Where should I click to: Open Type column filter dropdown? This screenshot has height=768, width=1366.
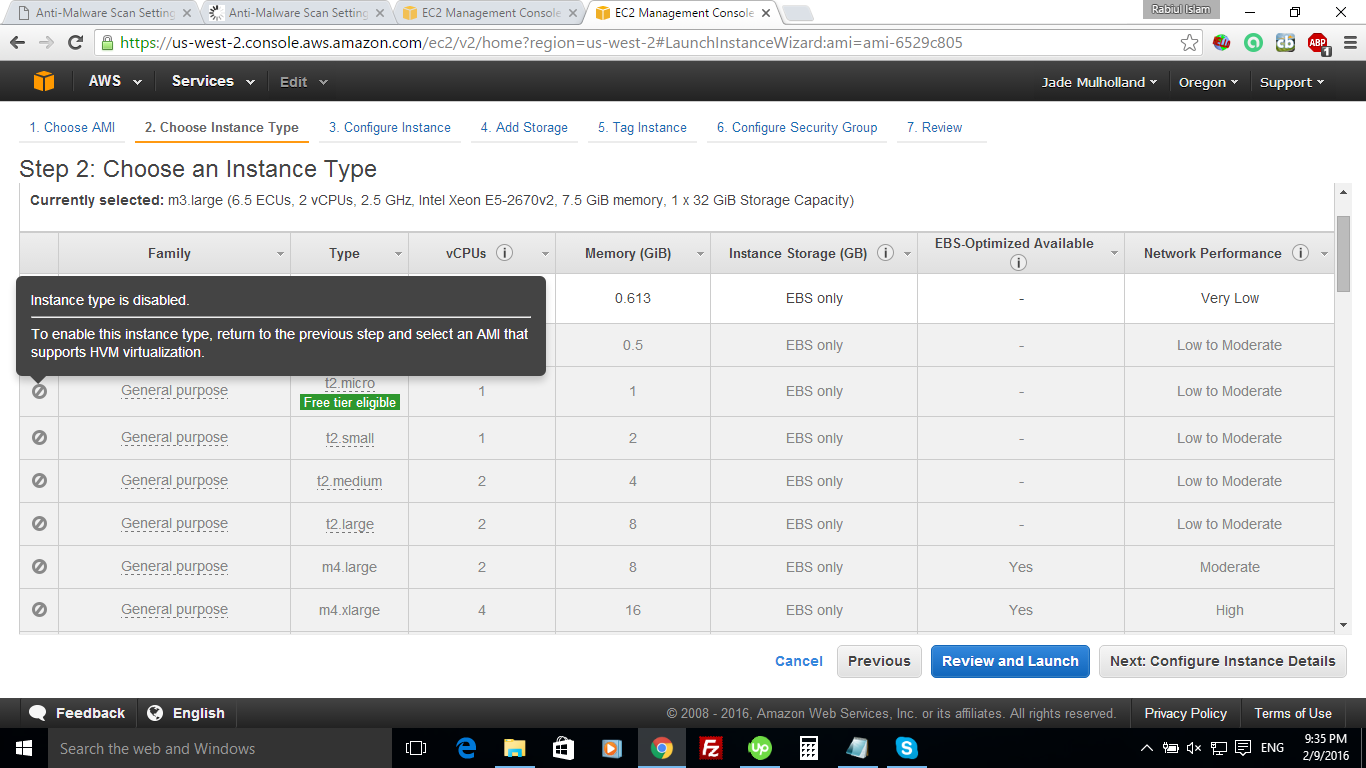[398, 254]
